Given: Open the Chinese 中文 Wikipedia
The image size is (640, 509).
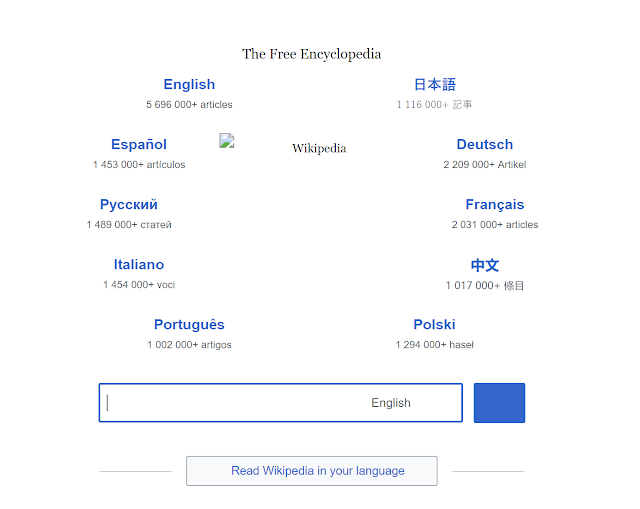Looking at the screenshot, I should (x=484, y=265).
